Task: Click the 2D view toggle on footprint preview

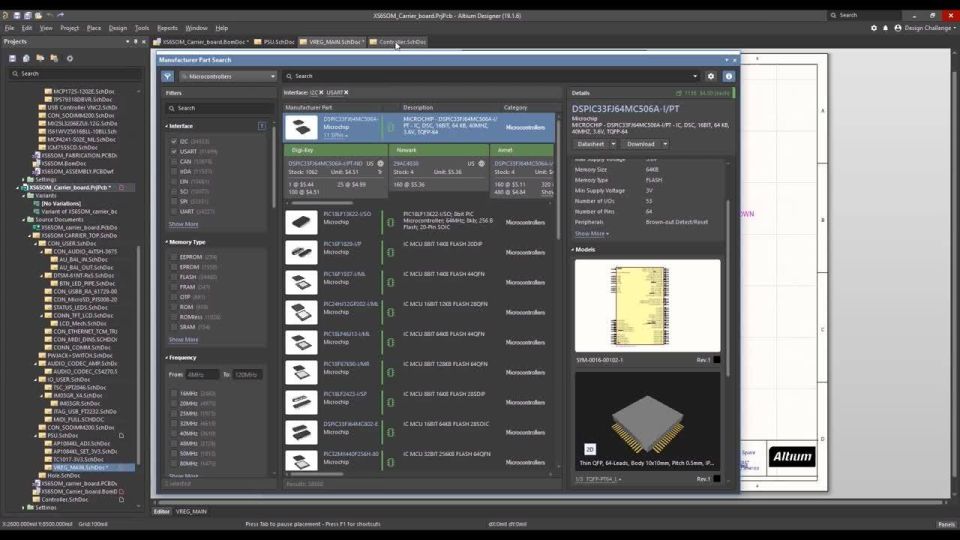Action: pyautogui.click(x=590, y=449)
